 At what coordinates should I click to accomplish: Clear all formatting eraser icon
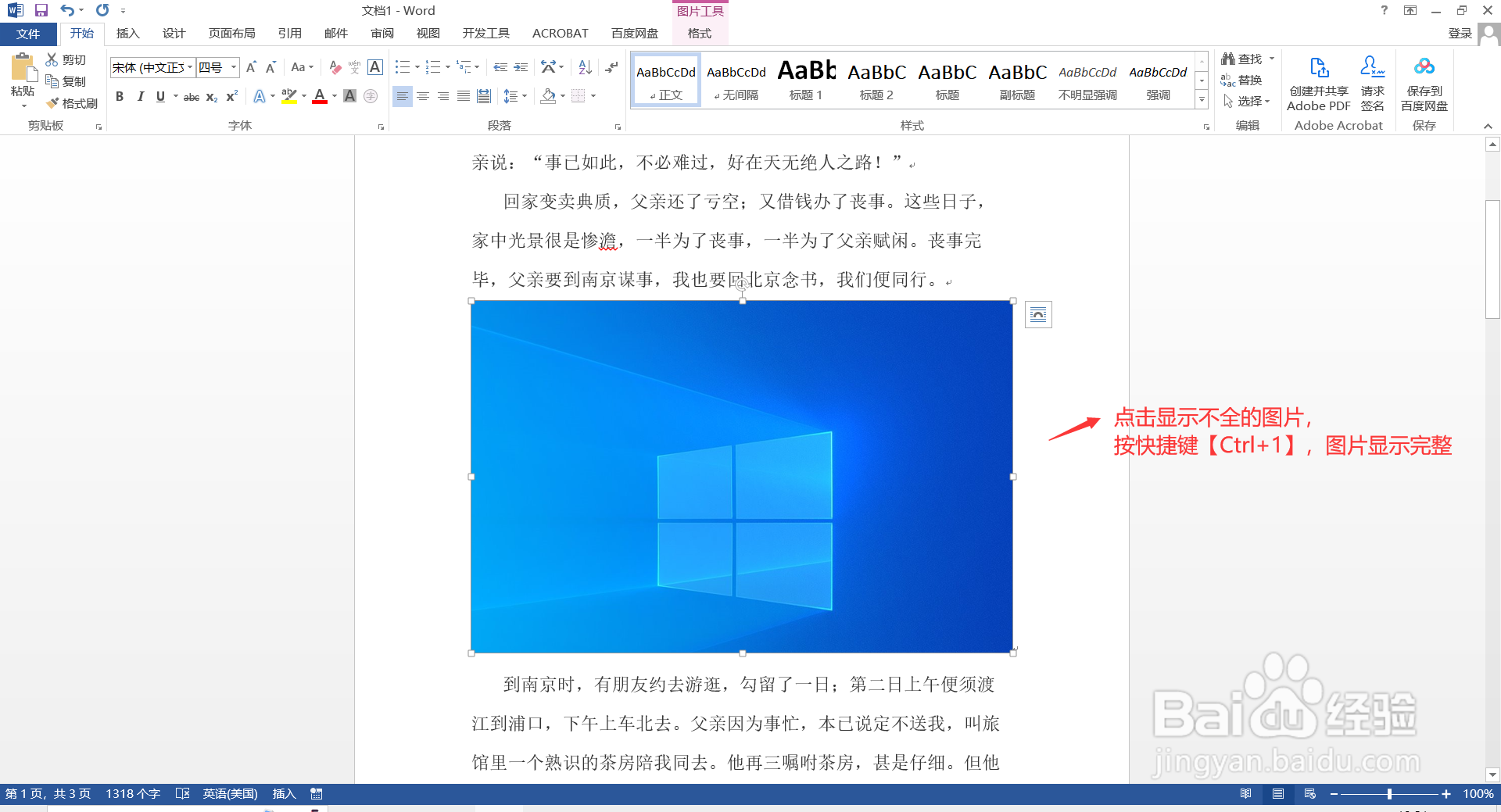click(335, 67)
